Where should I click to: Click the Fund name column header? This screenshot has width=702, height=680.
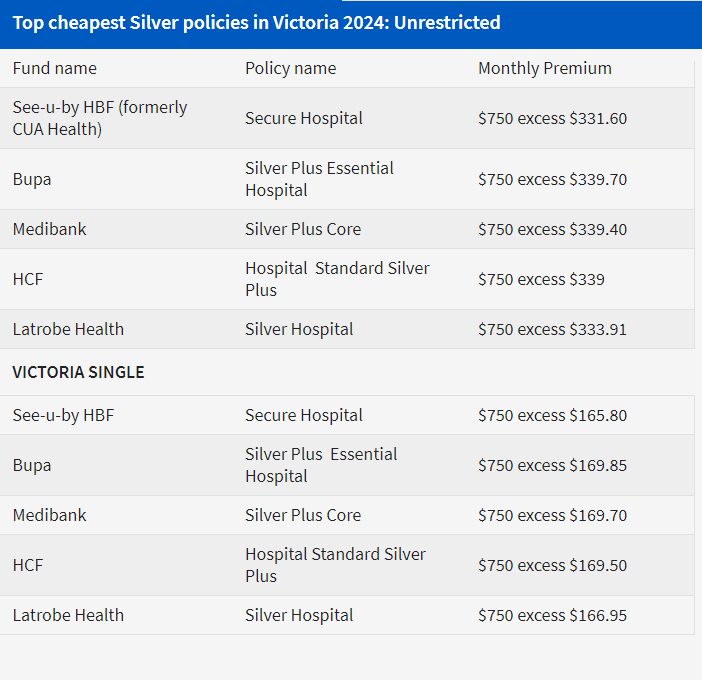click(x=55, y=68)
